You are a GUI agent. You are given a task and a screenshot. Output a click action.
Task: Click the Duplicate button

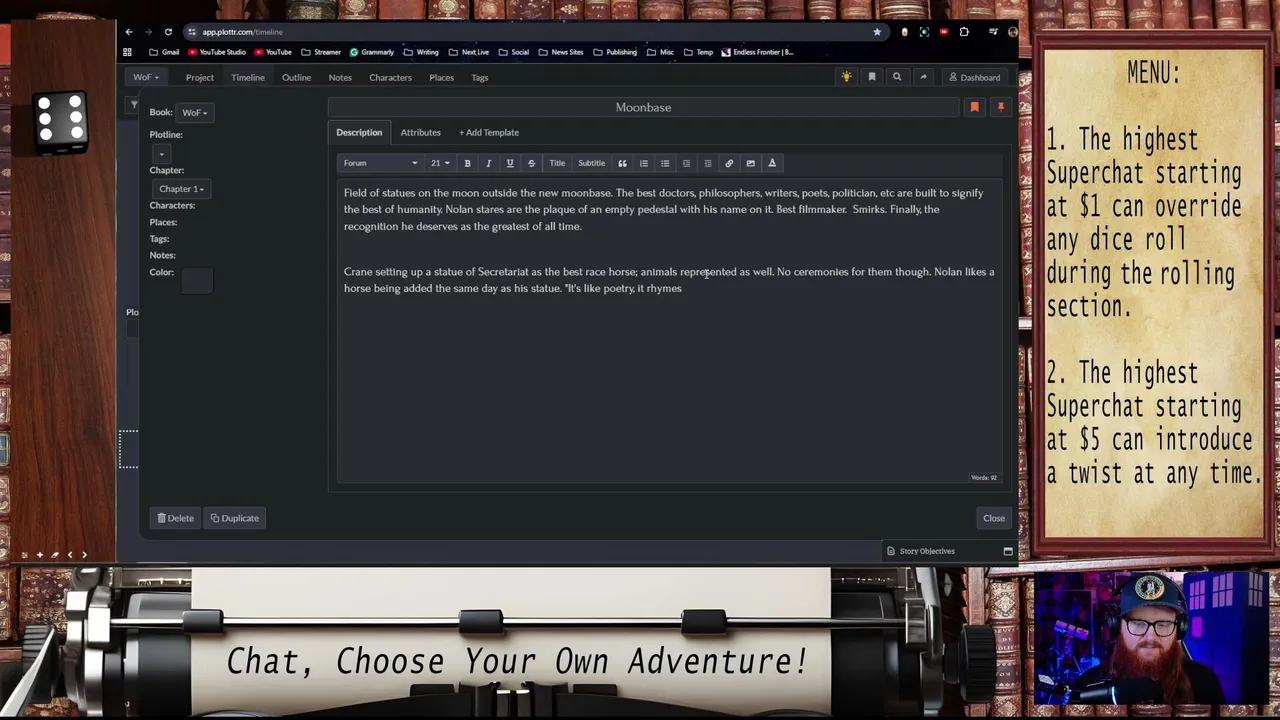click(235, 518)
